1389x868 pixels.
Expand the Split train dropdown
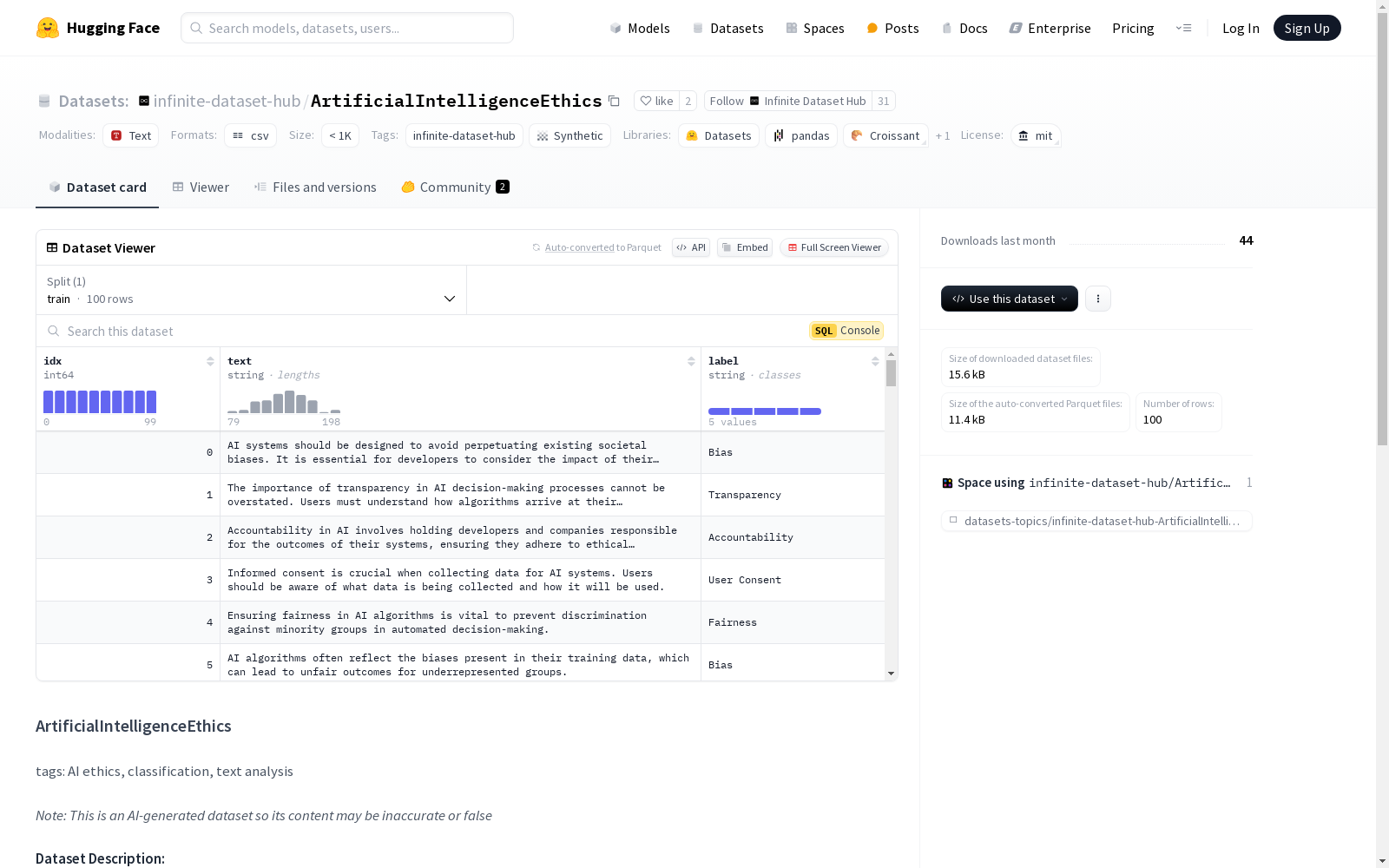click(x=251, y=290)
